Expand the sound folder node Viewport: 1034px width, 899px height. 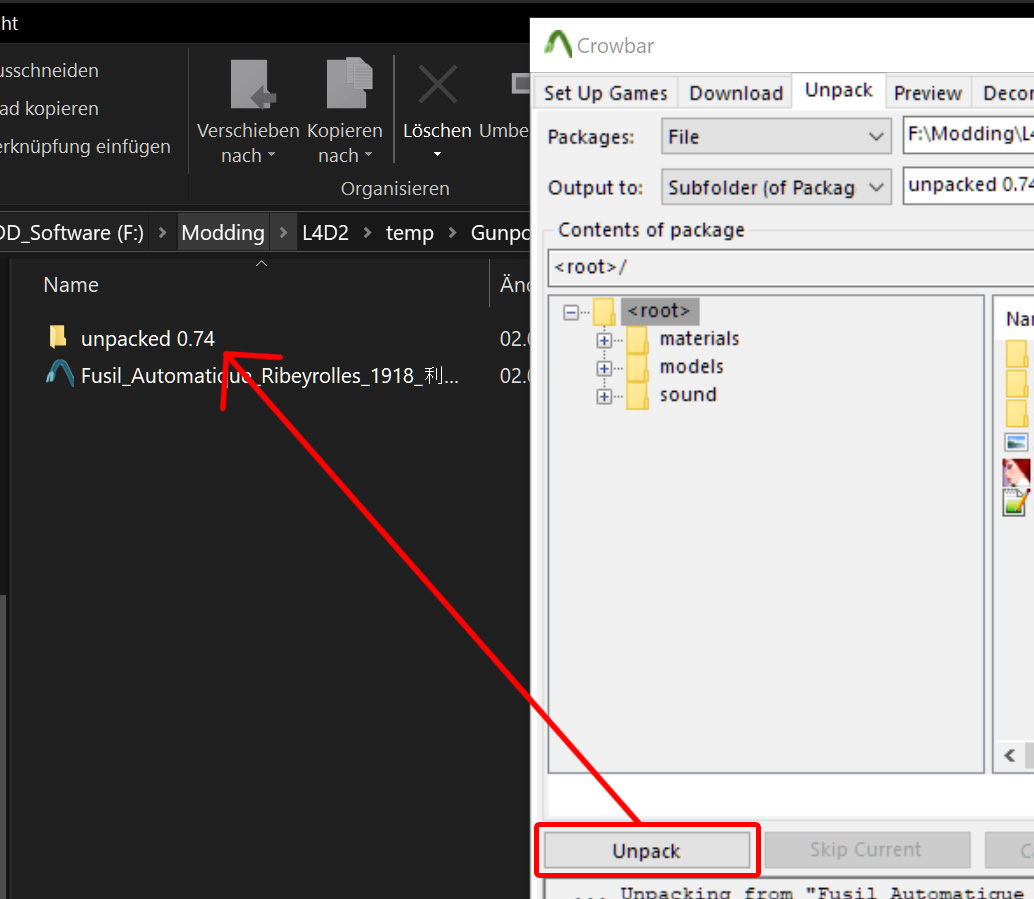point(604,396)
